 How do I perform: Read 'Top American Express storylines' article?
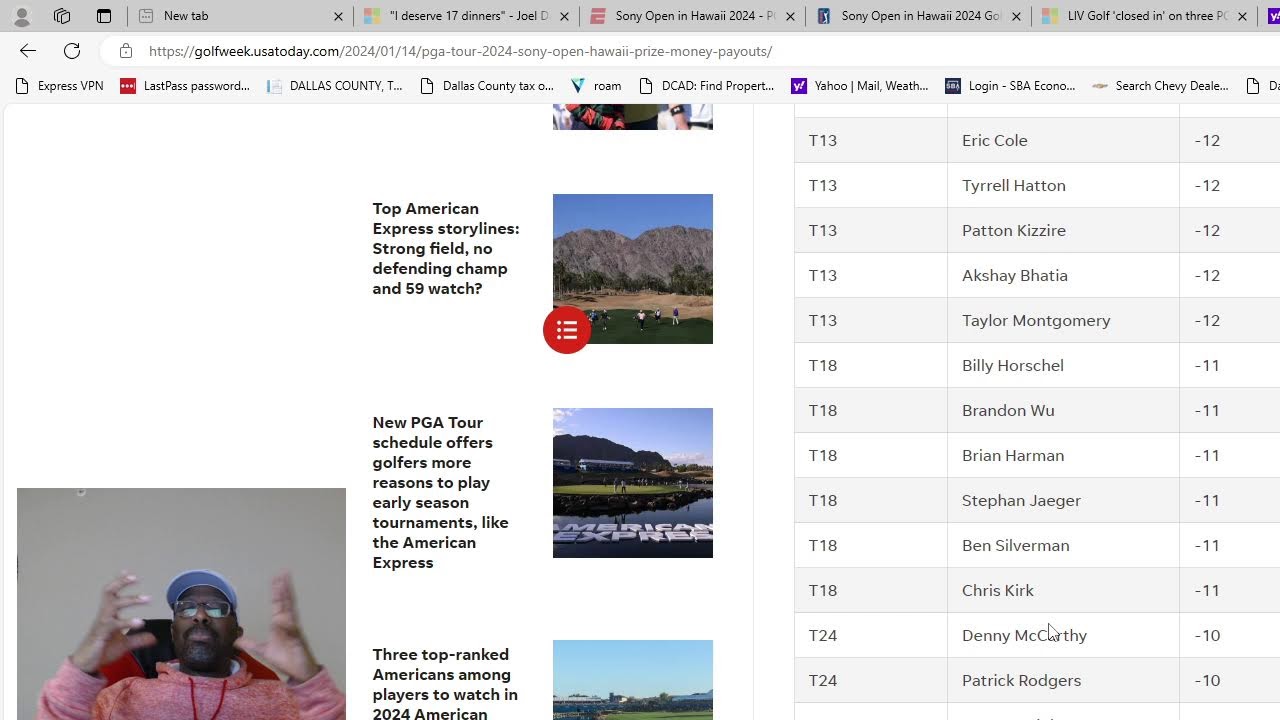[x=446, y=248]
